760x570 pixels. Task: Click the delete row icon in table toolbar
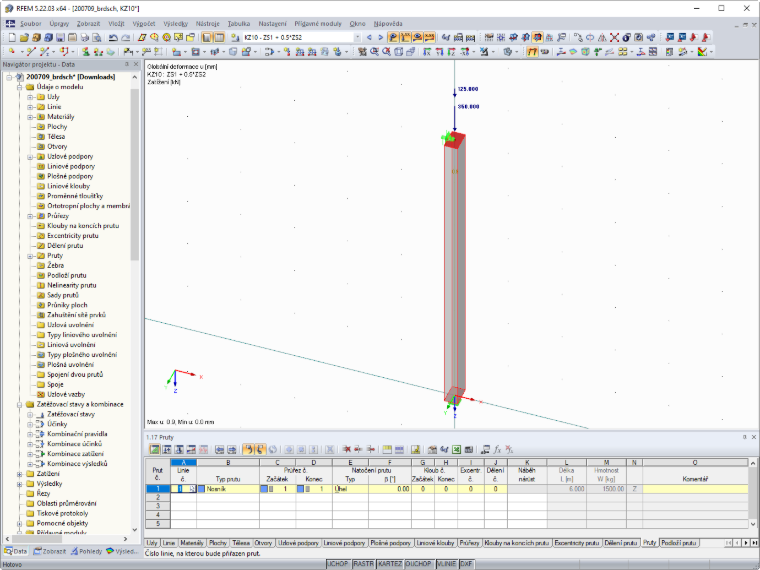point(347,449)
